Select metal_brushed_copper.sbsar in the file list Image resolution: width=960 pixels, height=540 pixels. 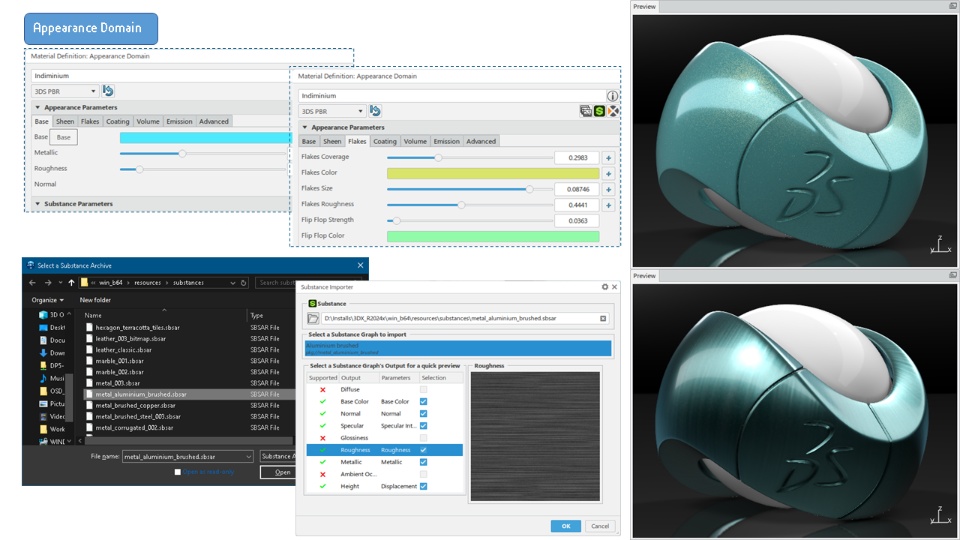click(135, 405)
